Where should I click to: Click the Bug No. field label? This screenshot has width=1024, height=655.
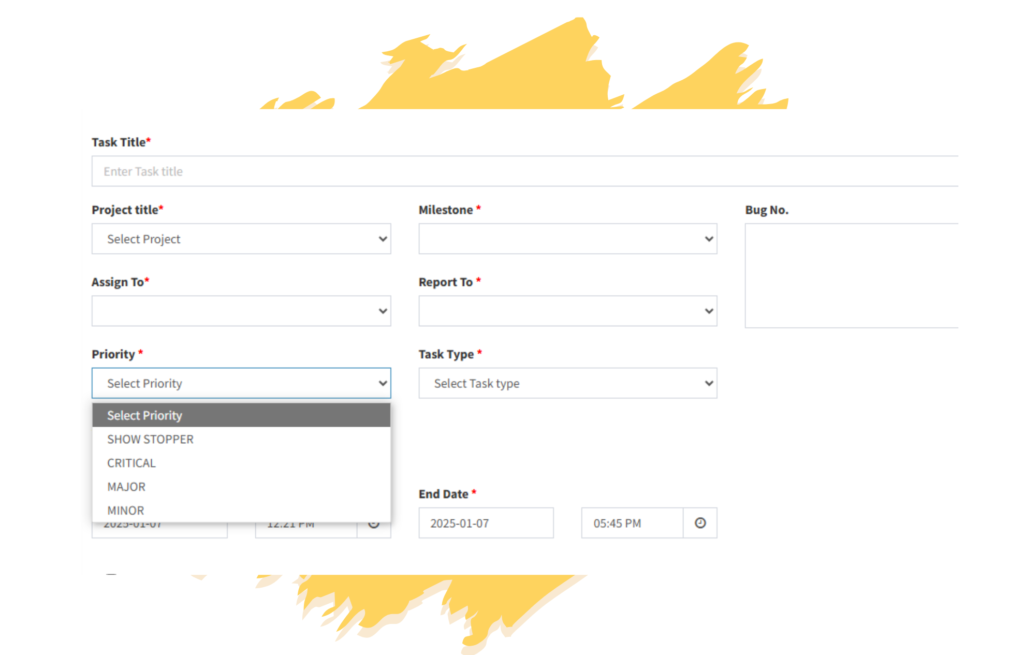(x=766, y=210)
